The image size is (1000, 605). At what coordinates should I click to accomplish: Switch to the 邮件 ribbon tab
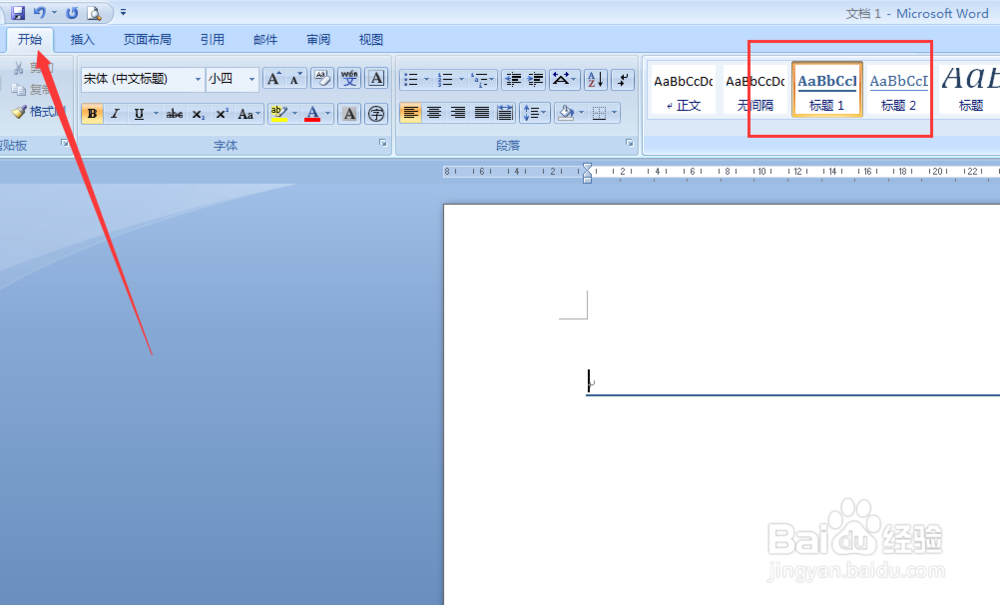[x=265, y=40]
